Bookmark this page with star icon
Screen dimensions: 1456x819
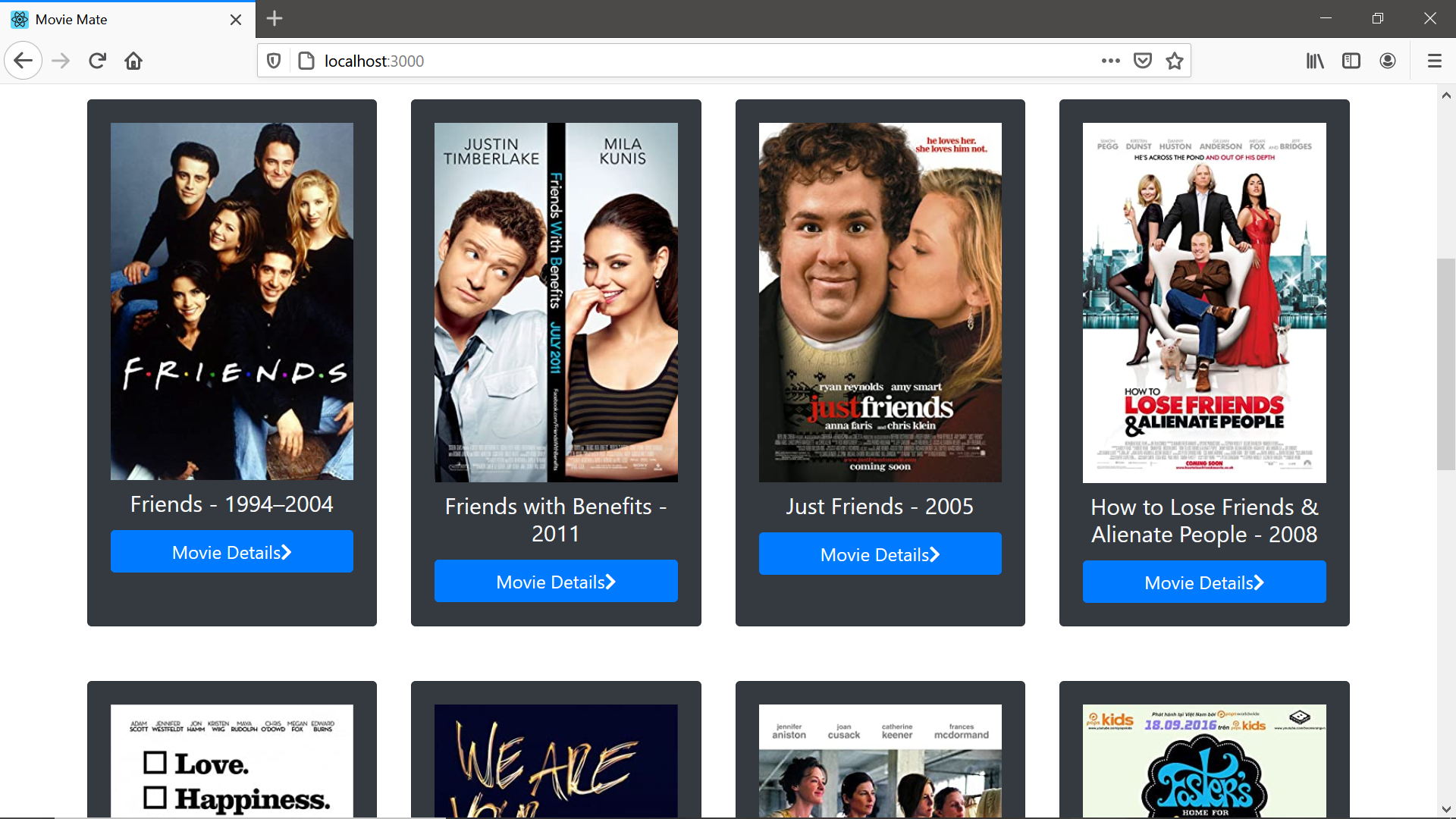pos(1175,61)
